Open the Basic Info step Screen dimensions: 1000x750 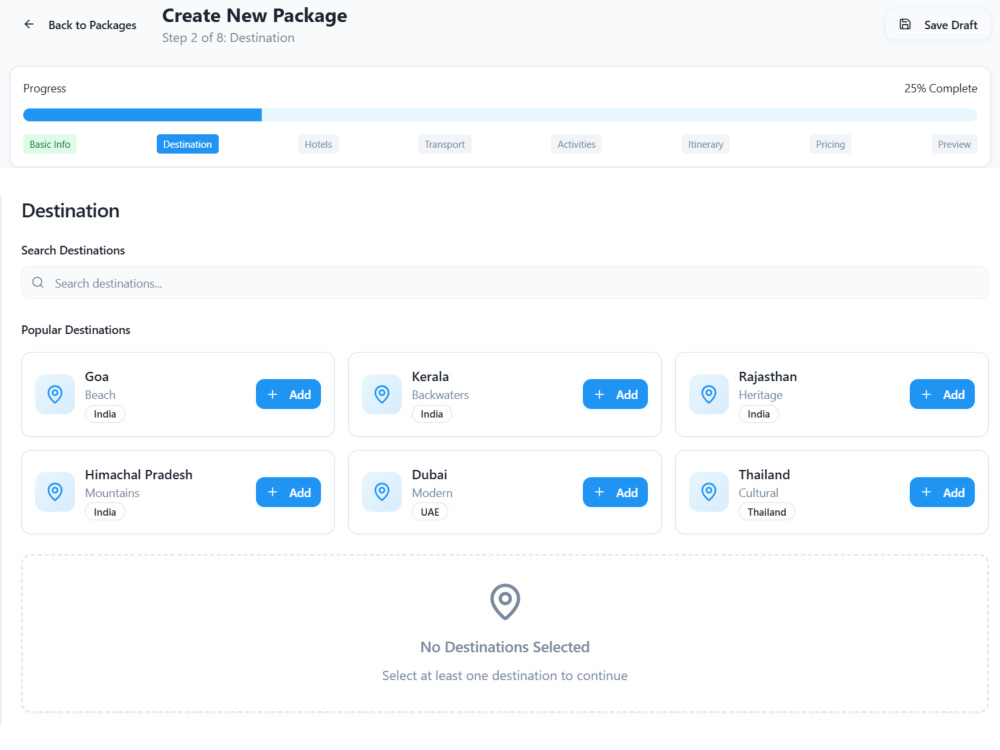[x=50, y=144]
